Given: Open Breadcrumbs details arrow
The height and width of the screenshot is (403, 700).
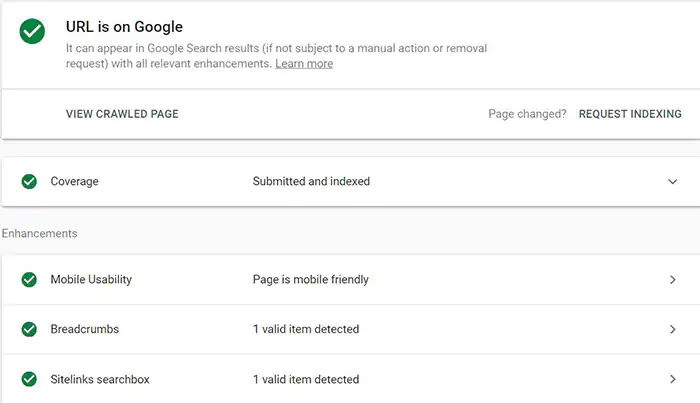Looking at the screenshot, I should click(673, 329).
